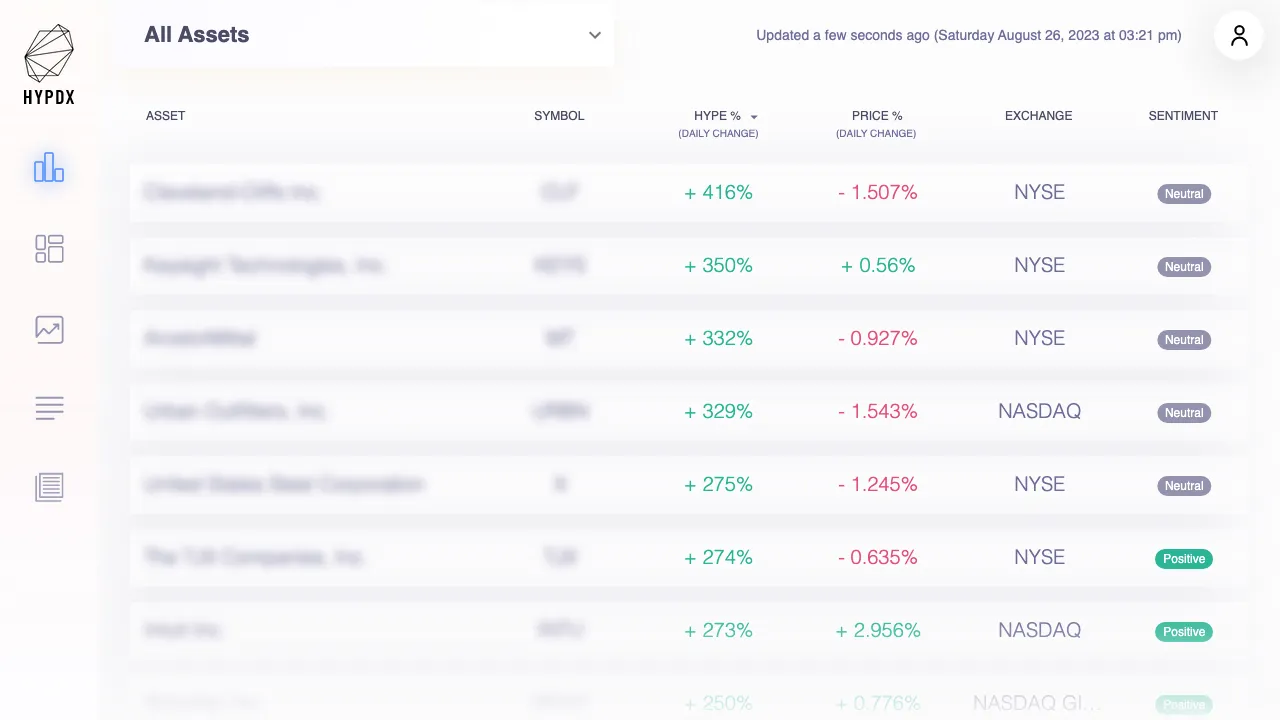
Task: Click the Neutral badge in +350% row
Action: point(1184,267)
